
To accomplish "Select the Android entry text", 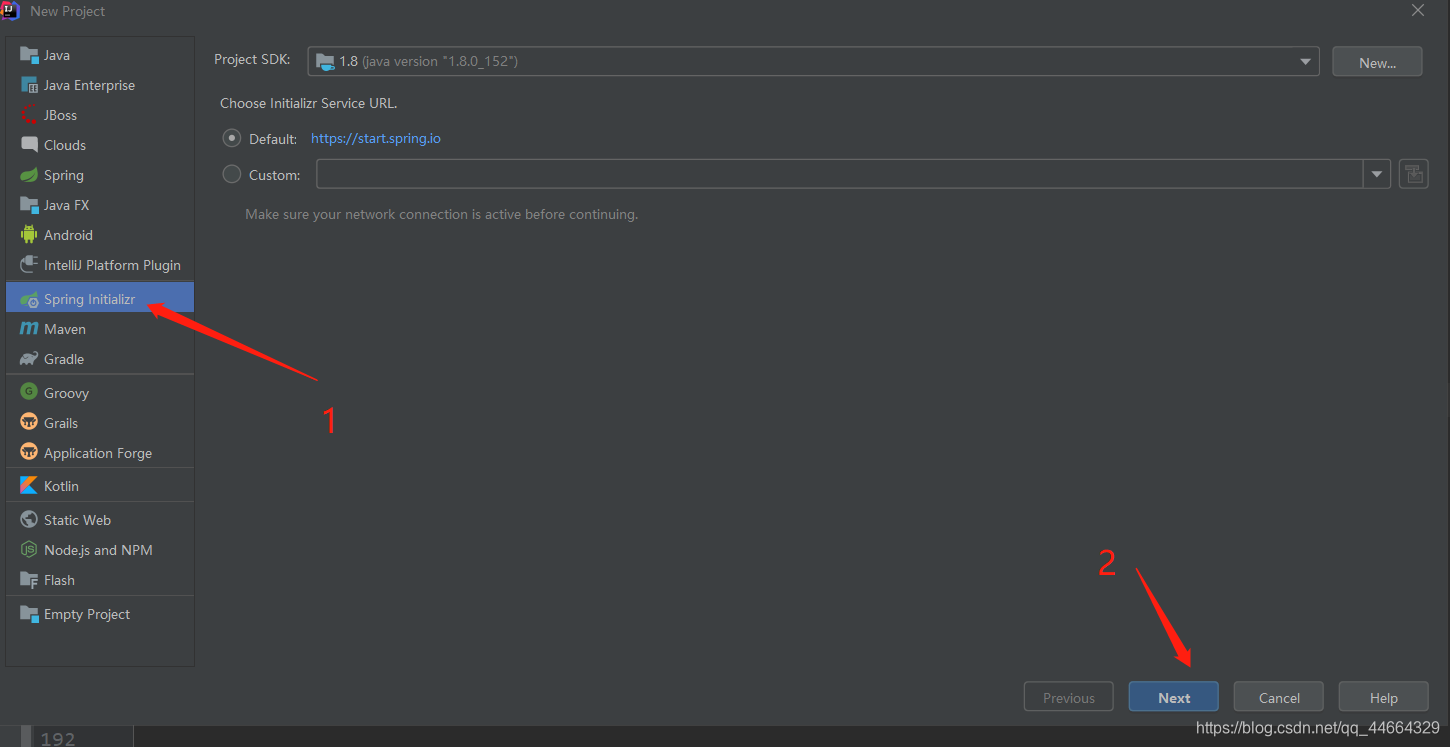I will tap(68, 235).
